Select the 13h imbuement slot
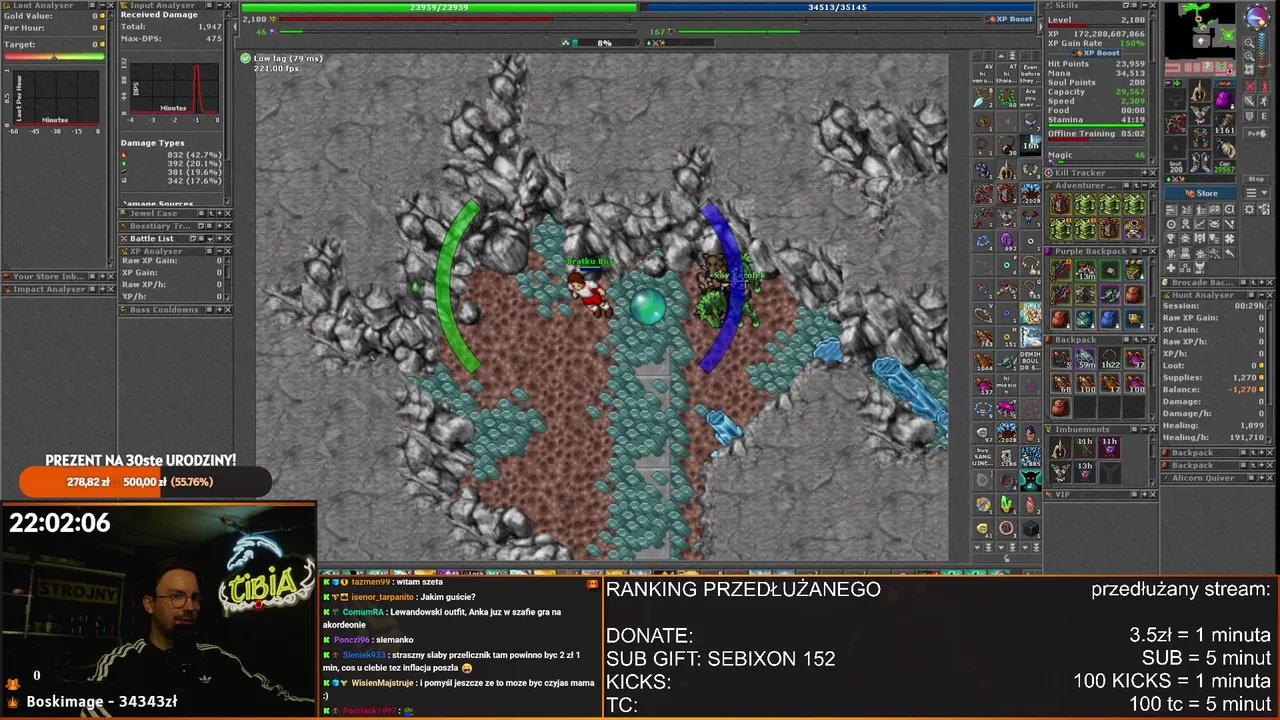 (x=1085, y=471)
